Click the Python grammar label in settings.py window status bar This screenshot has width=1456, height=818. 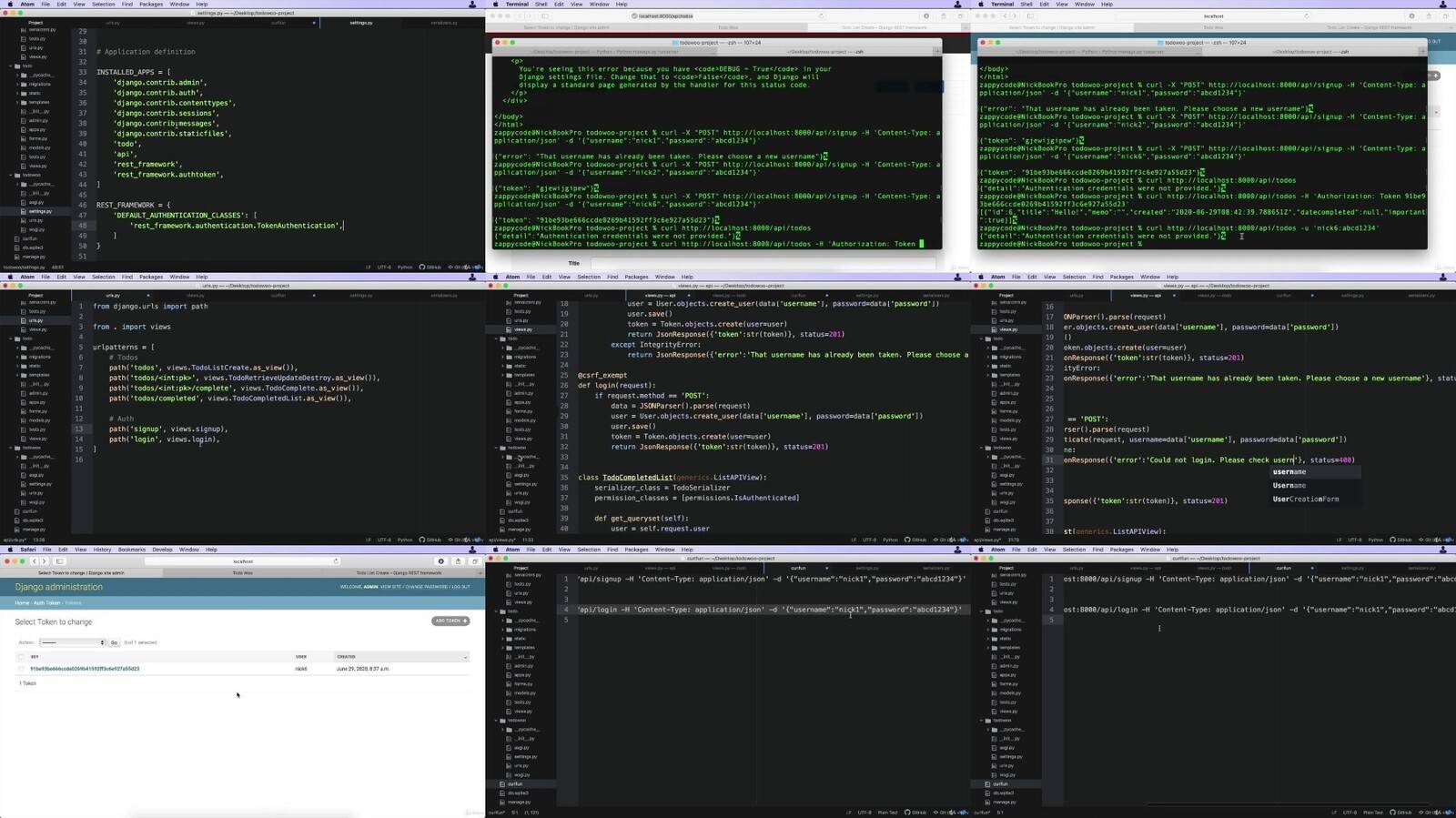tap(405, 268)
